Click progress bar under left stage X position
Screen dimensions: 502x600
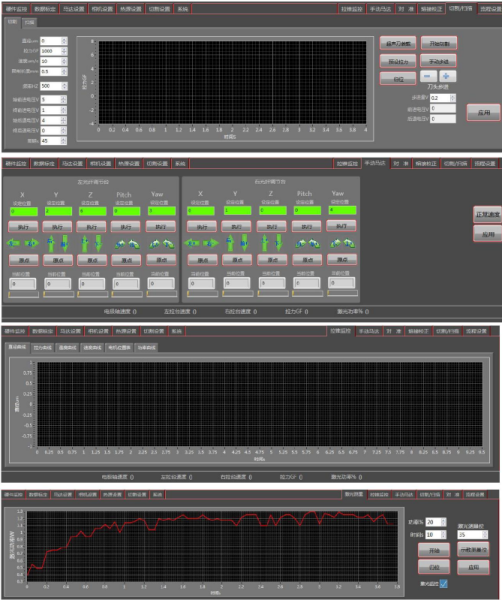coord(23,294)
